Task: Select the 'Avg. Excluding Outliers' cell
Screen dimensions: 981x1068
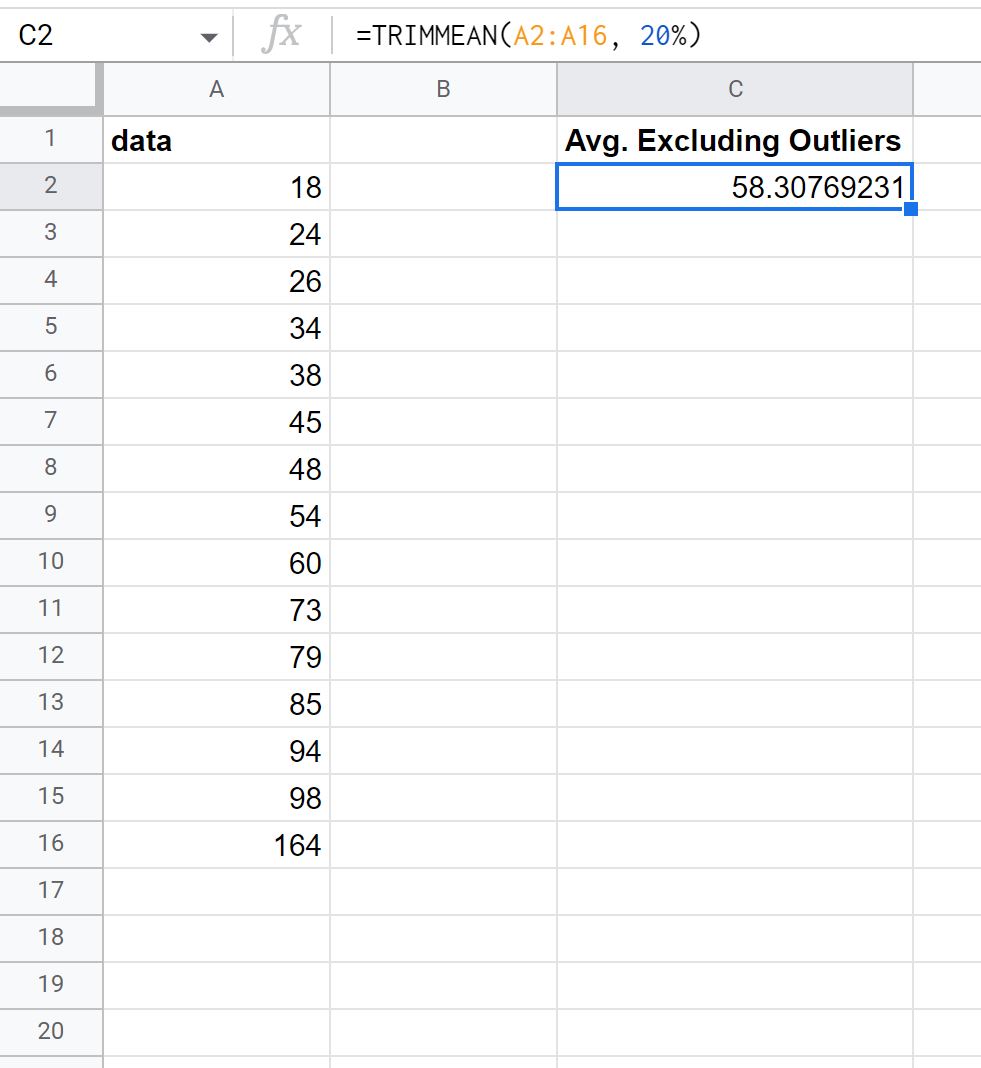Action: tap(735, 140)
